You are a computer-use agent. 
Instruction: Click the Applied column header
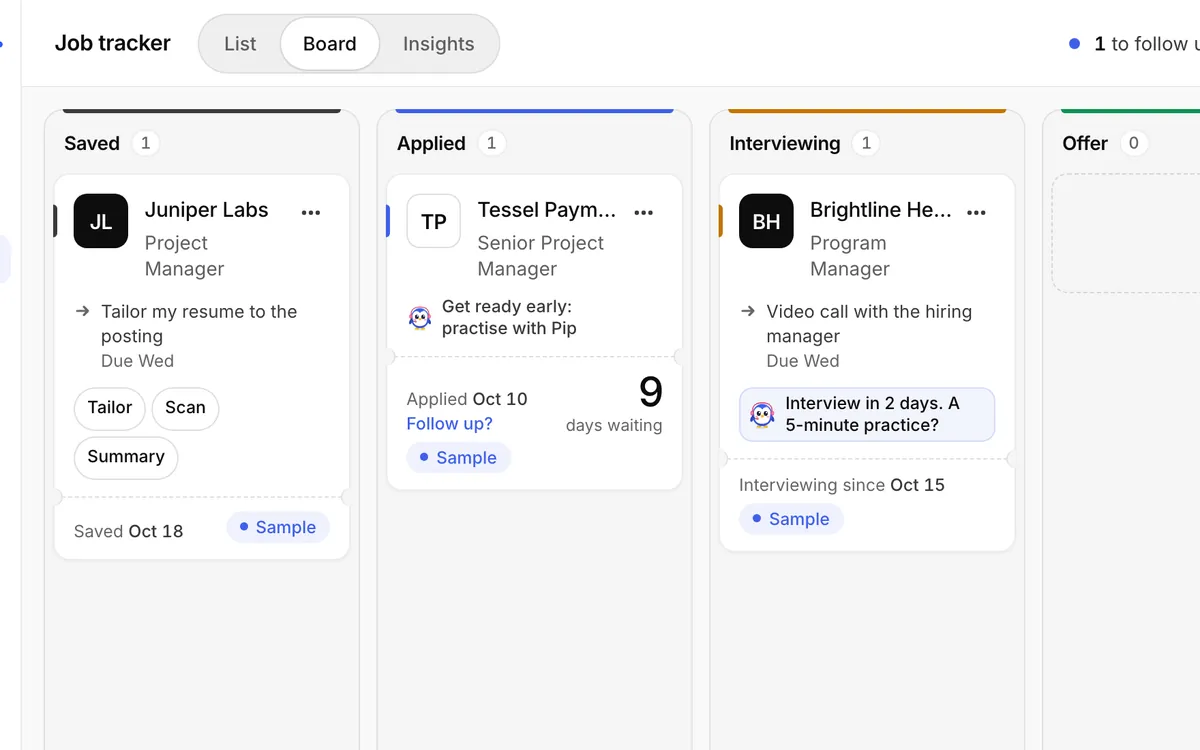click(431, 143)
